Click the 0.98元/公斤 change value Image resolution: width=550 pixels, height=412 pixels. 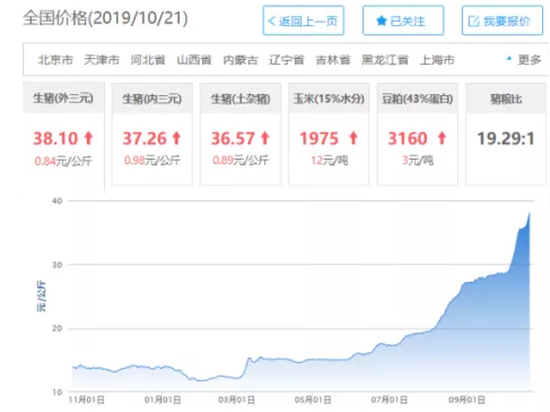pyautogui.click(x=152, y=160)
